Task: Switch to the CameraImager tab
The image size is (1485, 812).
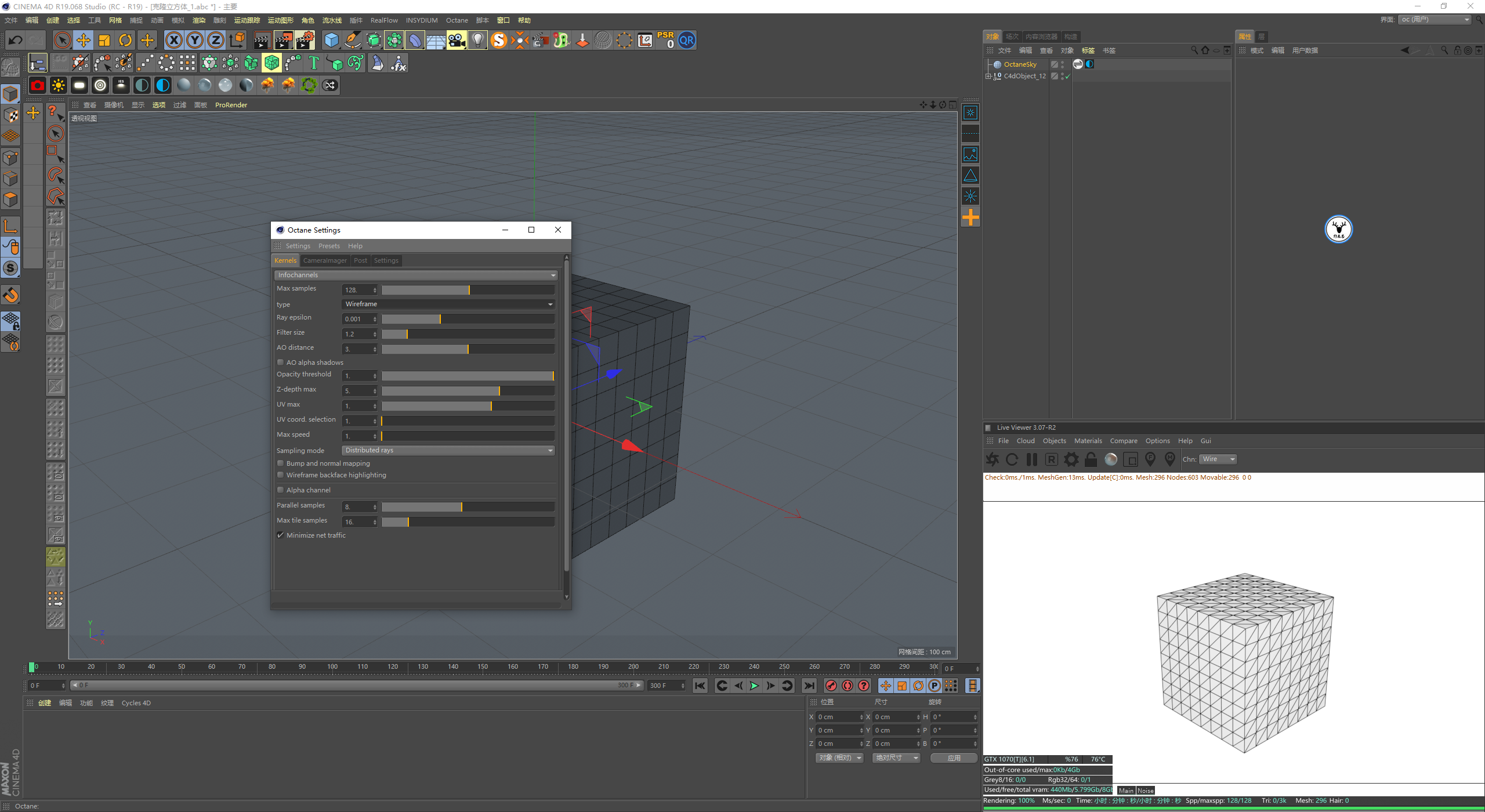Action: [325, 260]
